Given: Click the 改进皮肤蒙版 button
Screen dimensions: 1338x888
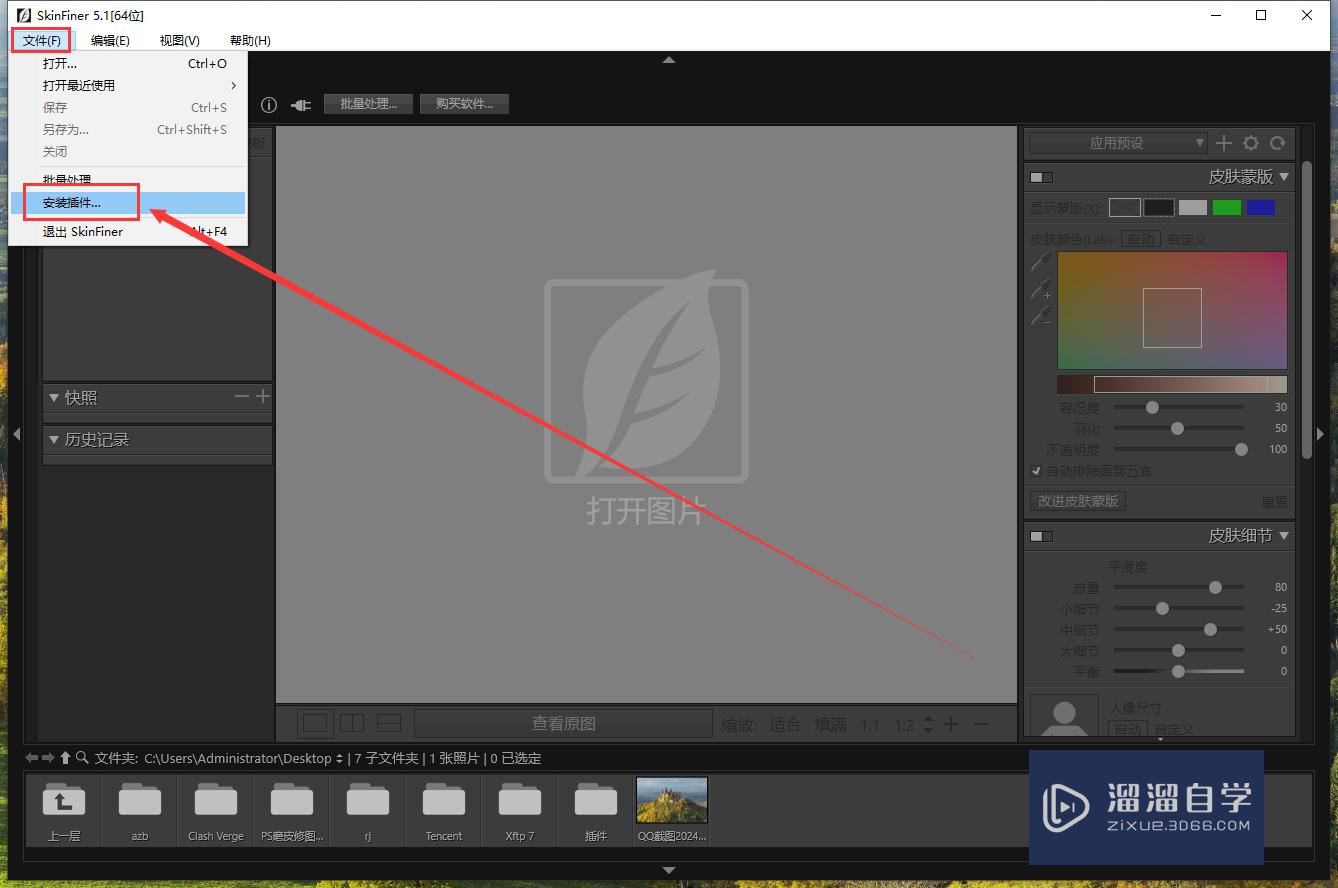Looking at the screenshot, I should (x=1078, y=501).
